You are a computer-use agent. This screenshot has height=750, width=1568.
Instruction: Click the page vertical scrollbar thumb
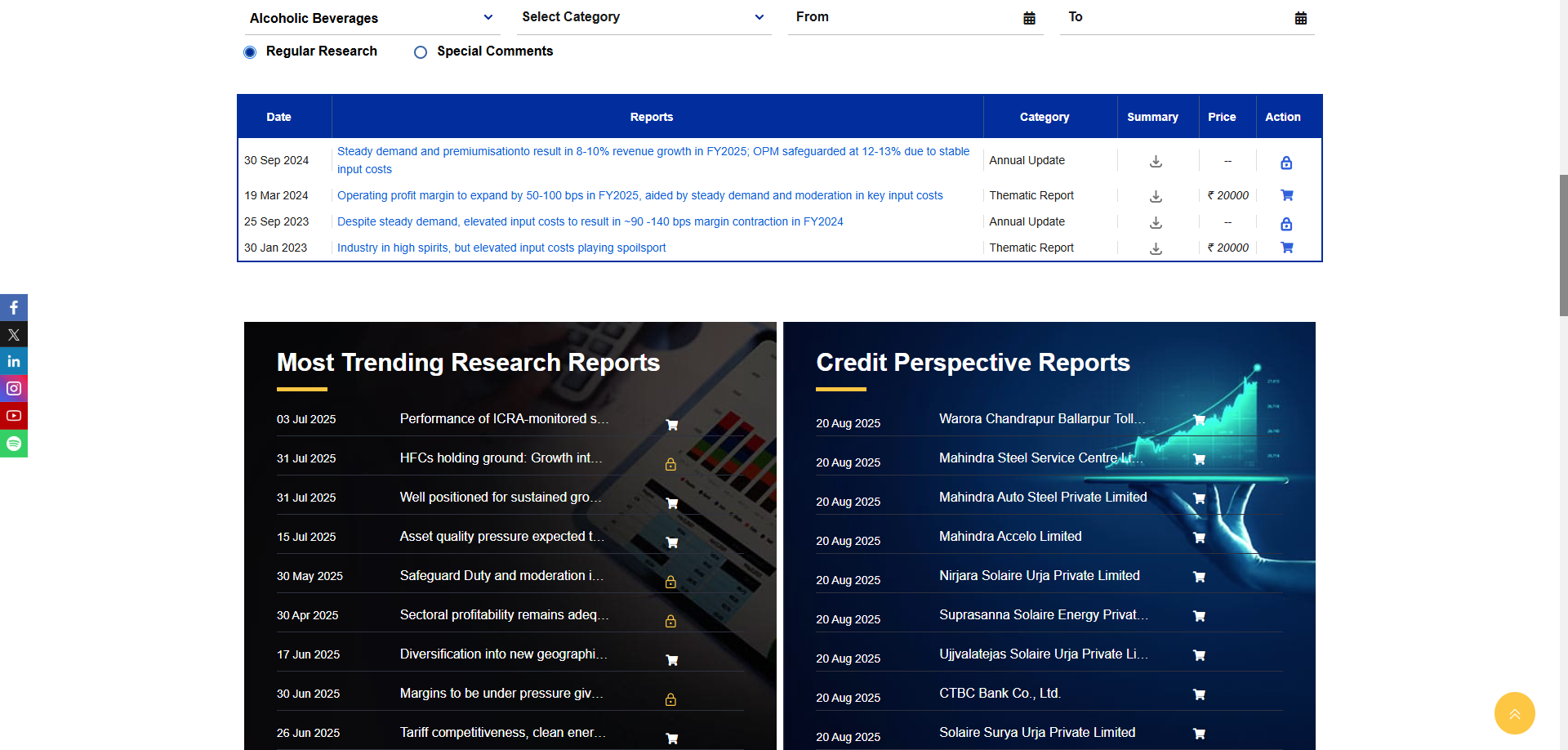(x=1563, y=245)
